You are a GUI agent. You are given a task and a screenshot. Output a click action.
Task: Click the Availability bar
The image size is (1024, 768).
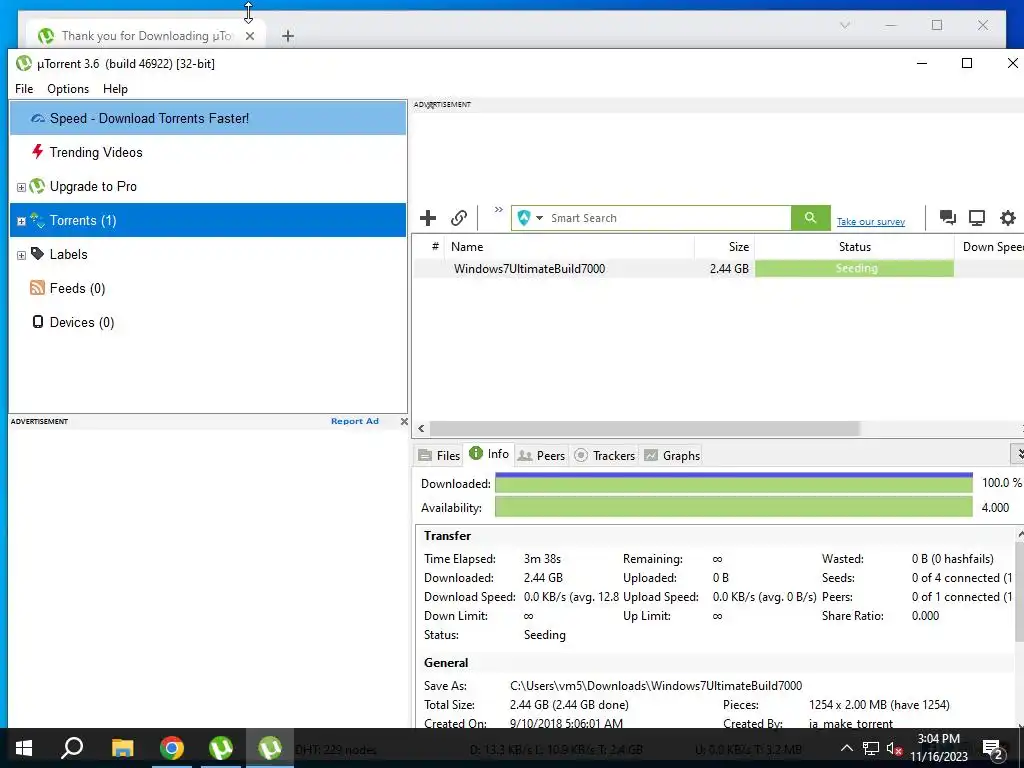733,507
